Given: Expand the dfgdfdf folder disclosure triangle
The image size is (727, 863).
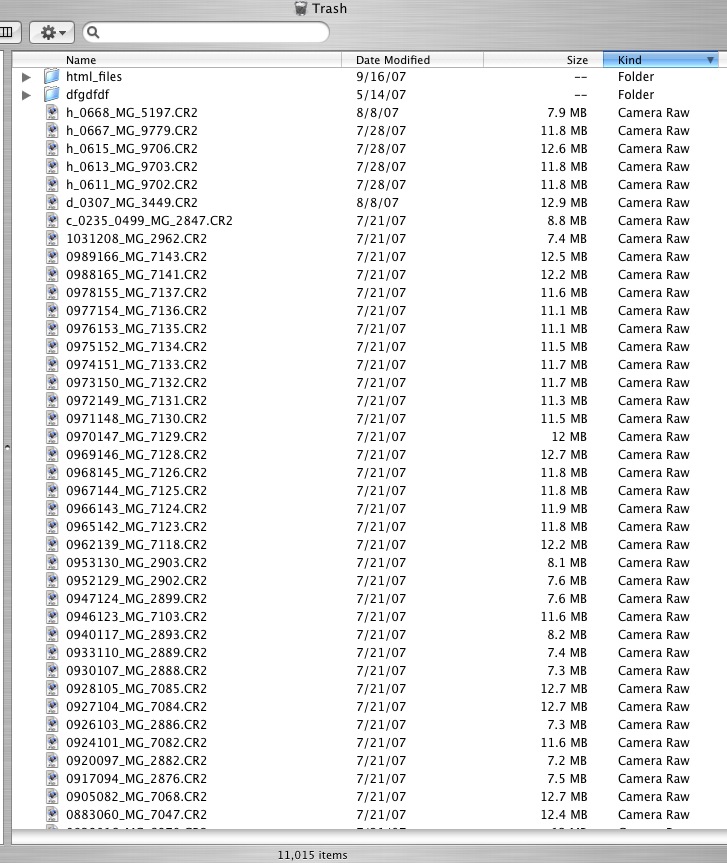Looking at the screenshot, I should coord(27,95).
